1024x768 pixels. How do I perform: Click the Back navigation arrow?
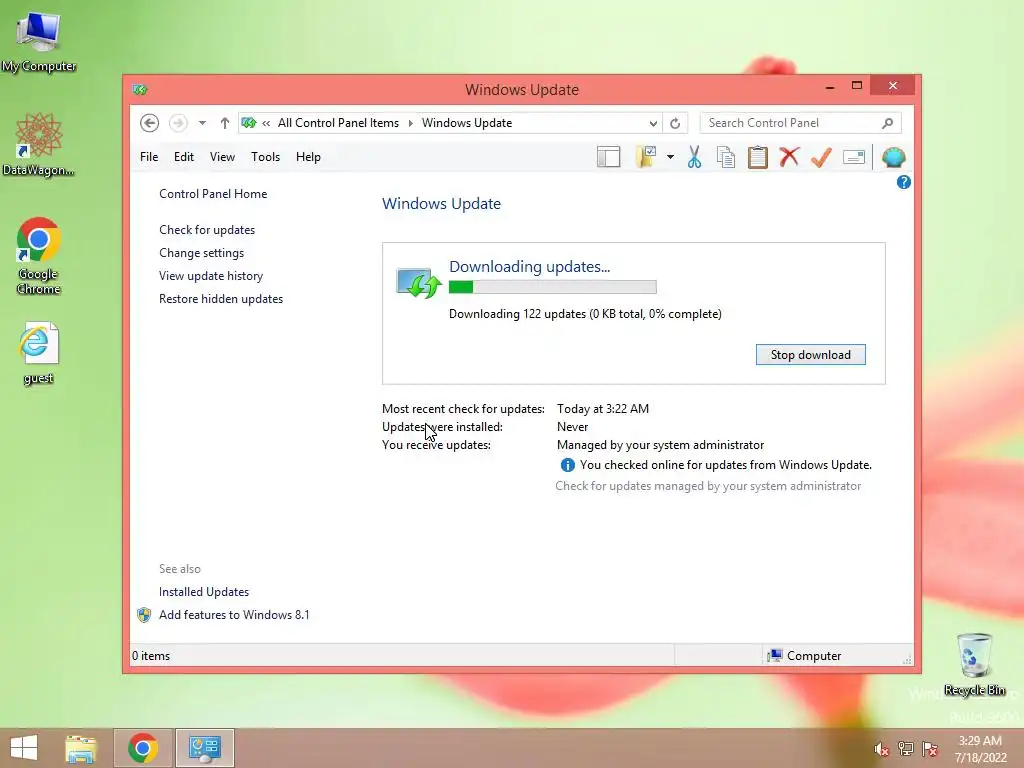click(x=150, y=123)
